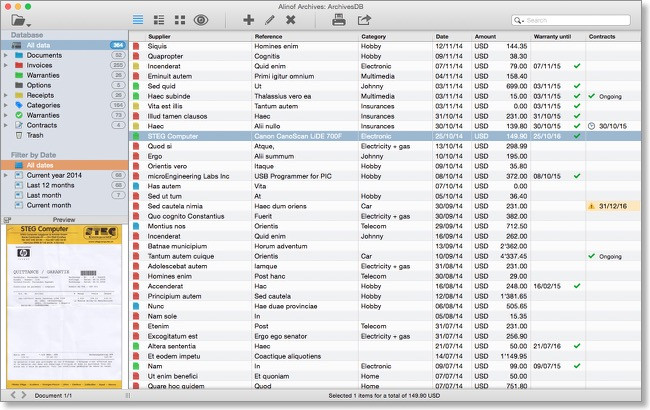650x410 pixels.
Task: Select the blue Documents folder icon
Action: pos(19,55)
